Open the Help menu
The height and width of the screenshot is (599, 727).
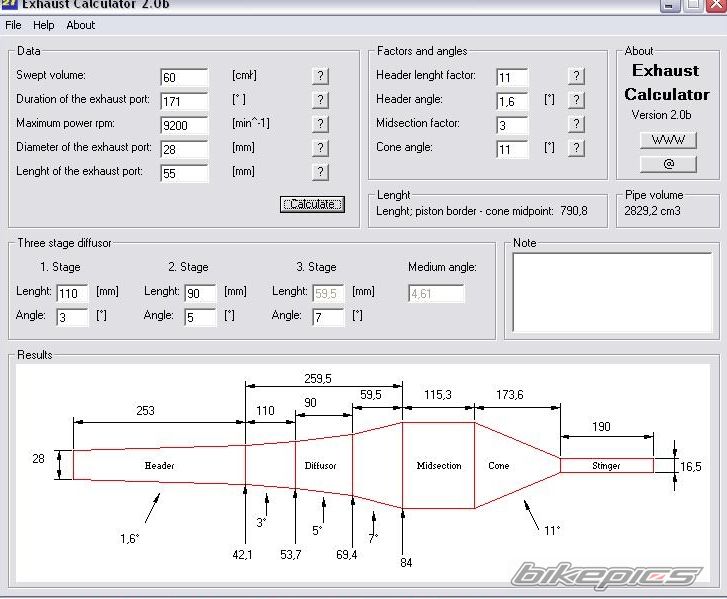tap(43, 25)
